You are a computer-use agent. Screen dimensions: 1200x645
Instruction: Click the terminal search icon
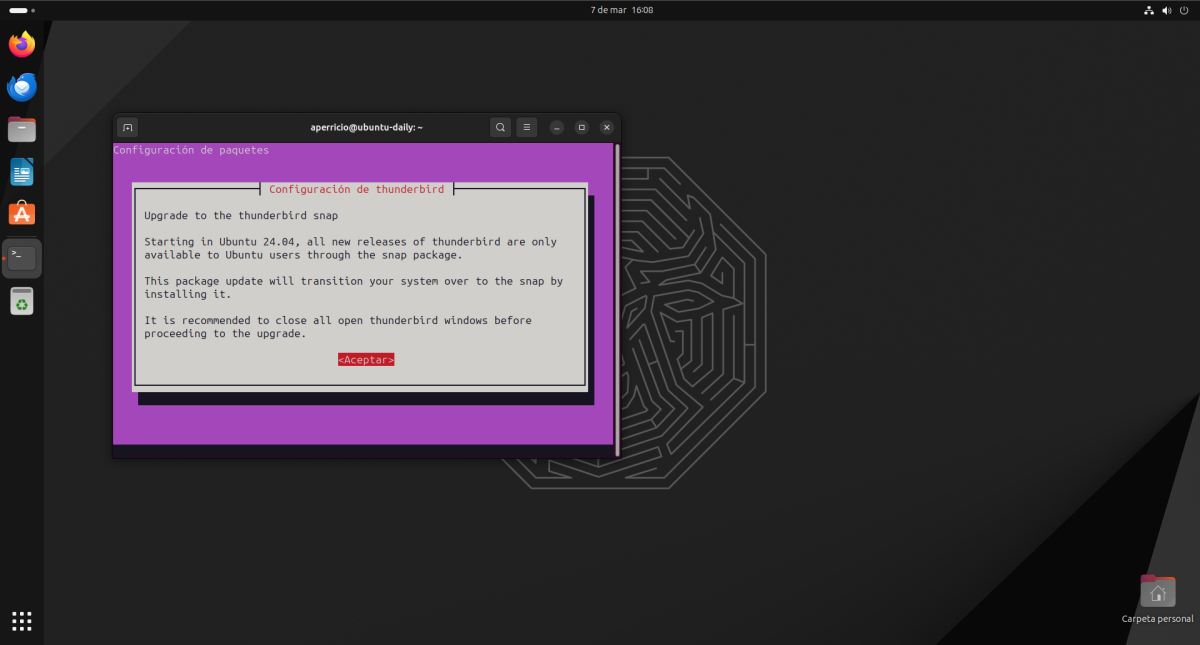(501, 127)
